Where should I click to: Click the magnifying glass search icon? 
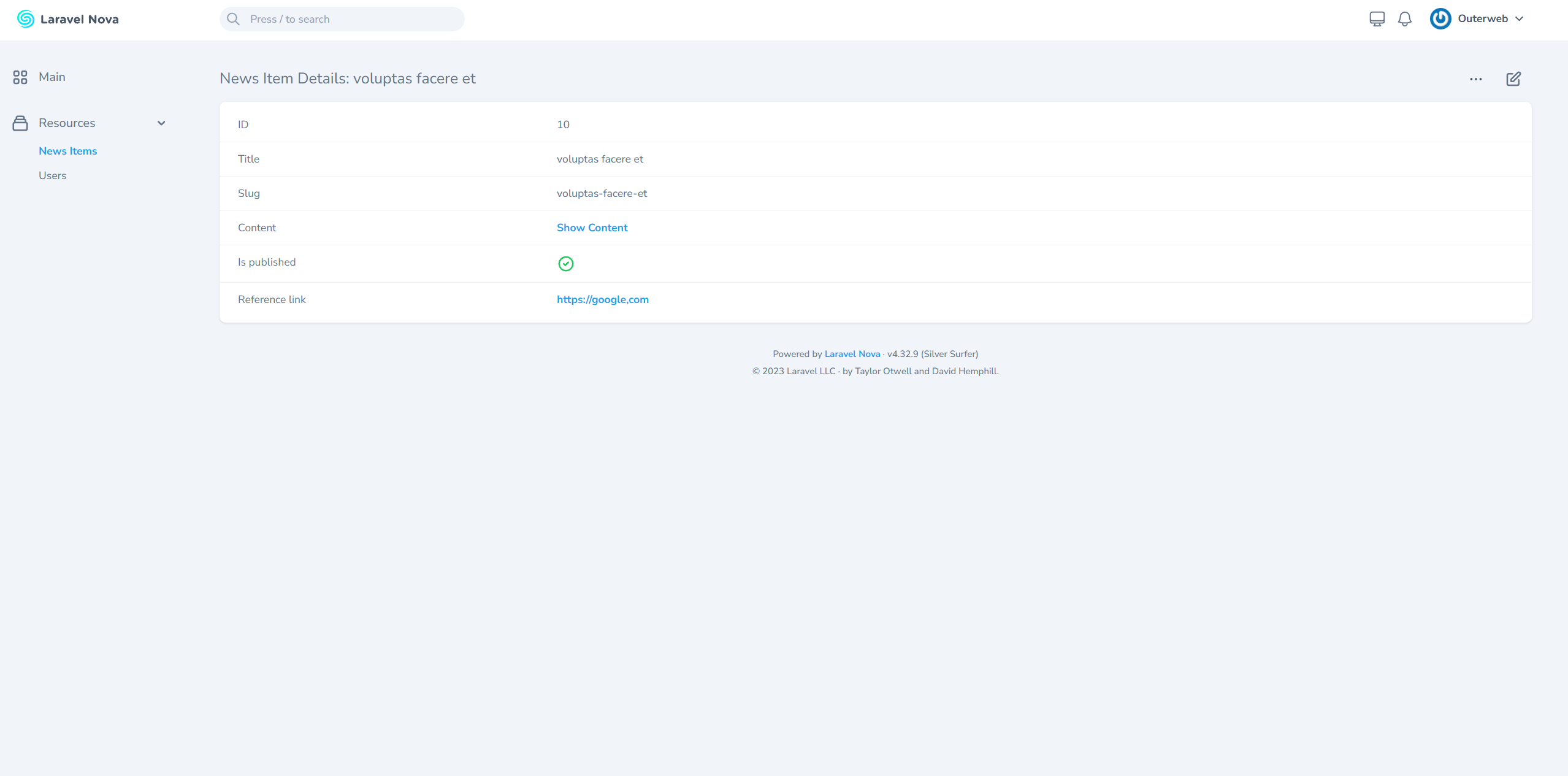click(x=233, y=18)
